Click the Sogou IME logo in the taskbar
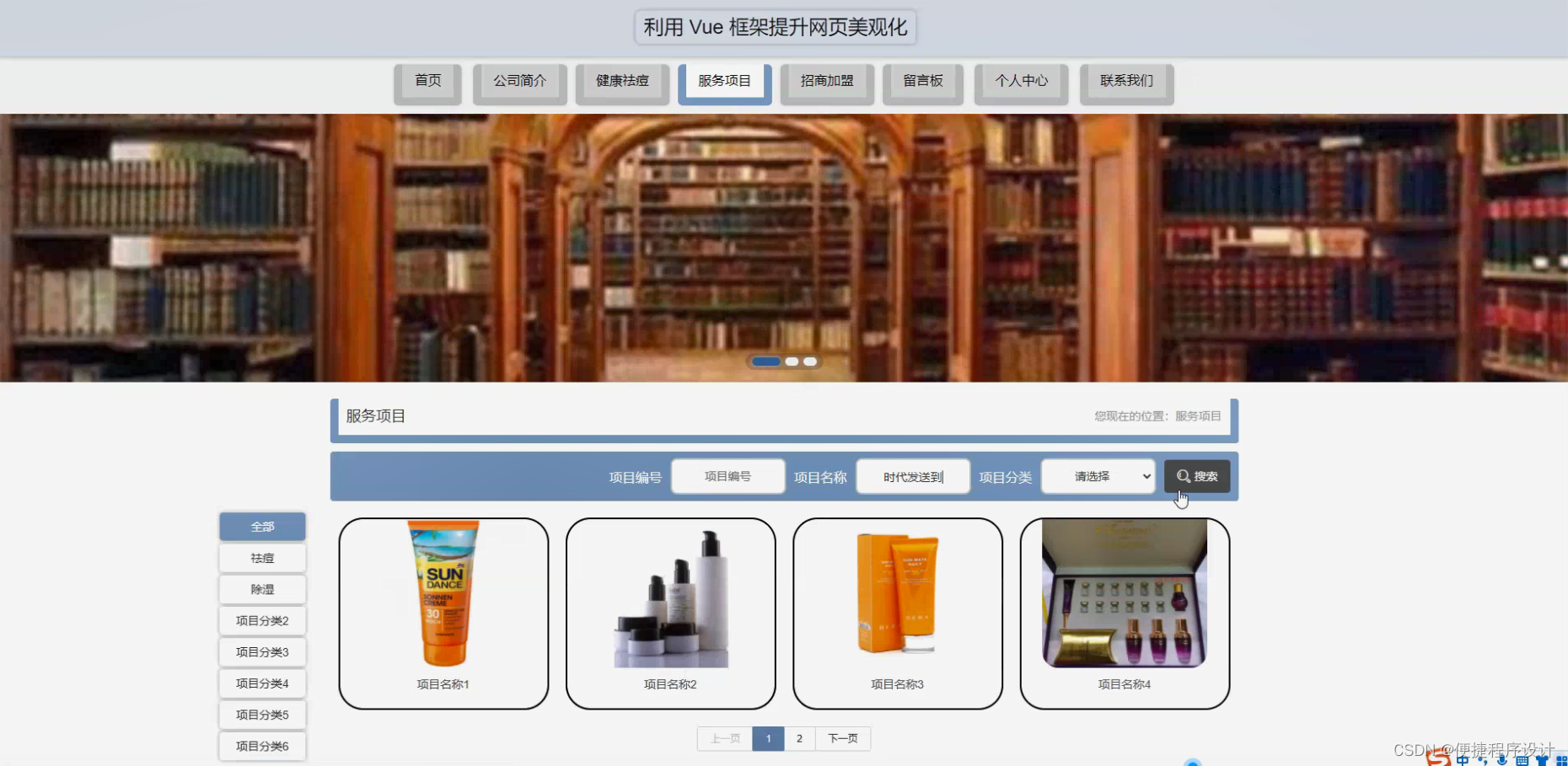Viewport: 1568px width, 766px height. point(1439,761)
